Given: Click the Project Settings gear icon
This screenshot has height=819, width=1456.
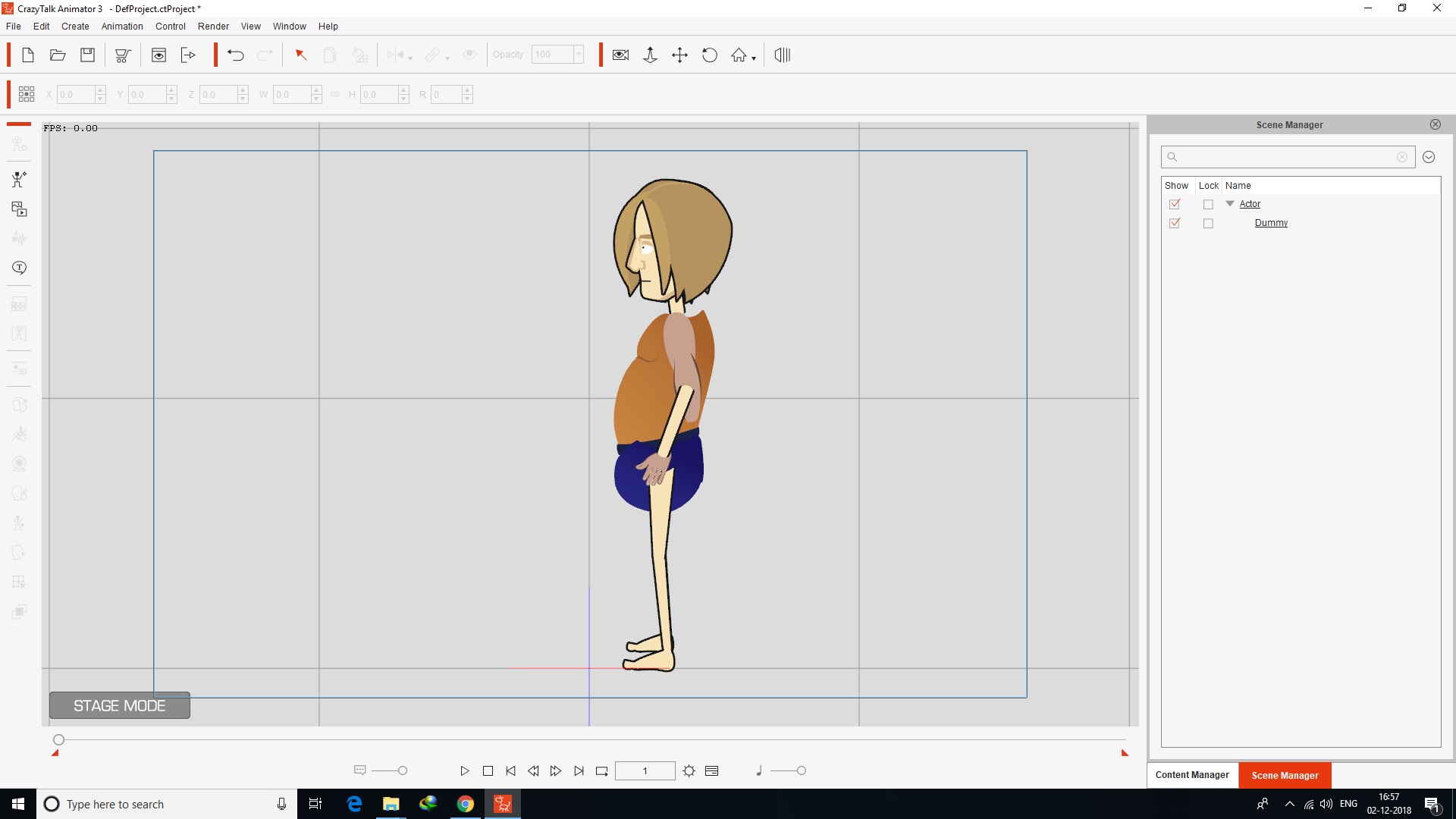Looking at the screenshot, I should (x=689, y=770).
